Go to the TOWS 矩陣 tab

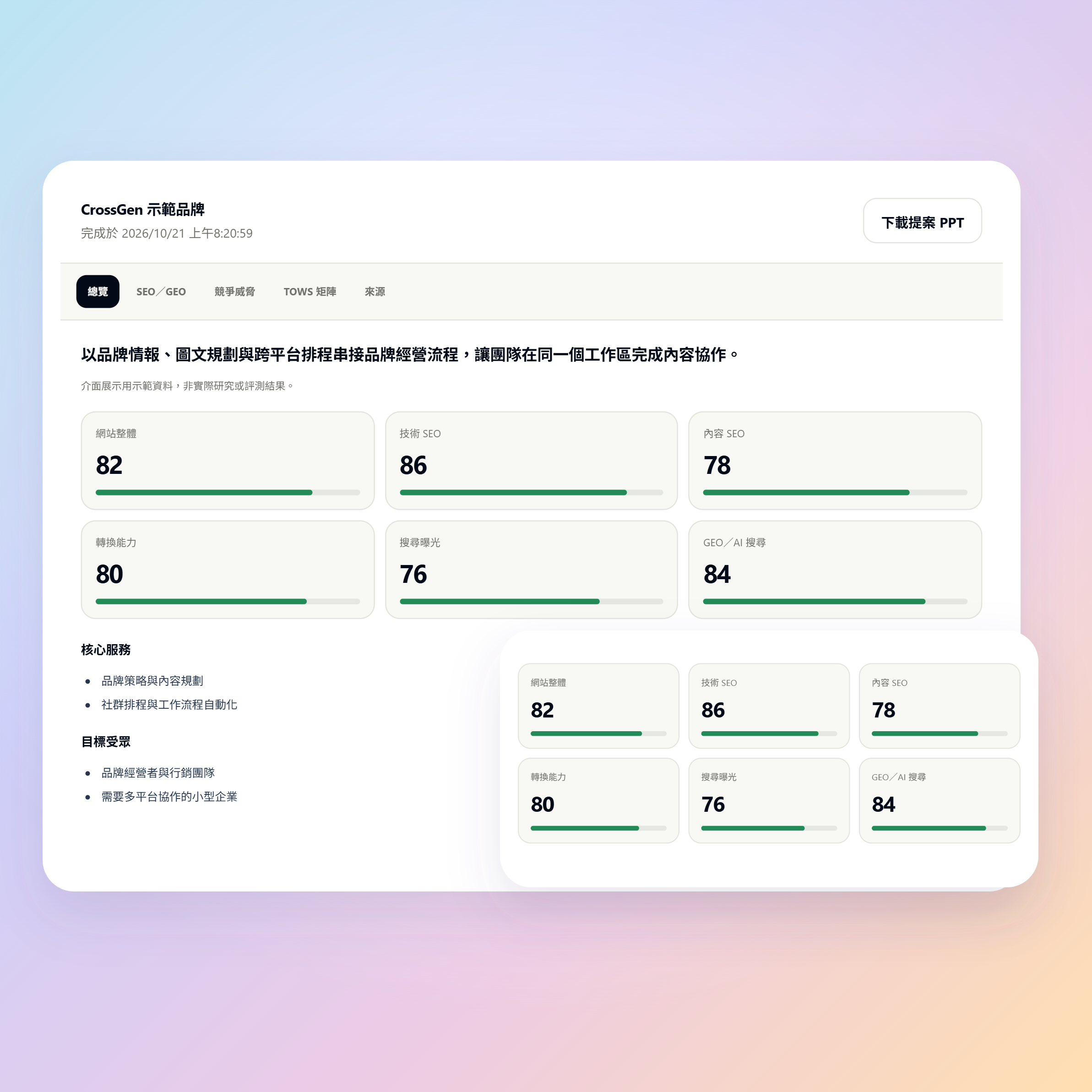(310, 292)
